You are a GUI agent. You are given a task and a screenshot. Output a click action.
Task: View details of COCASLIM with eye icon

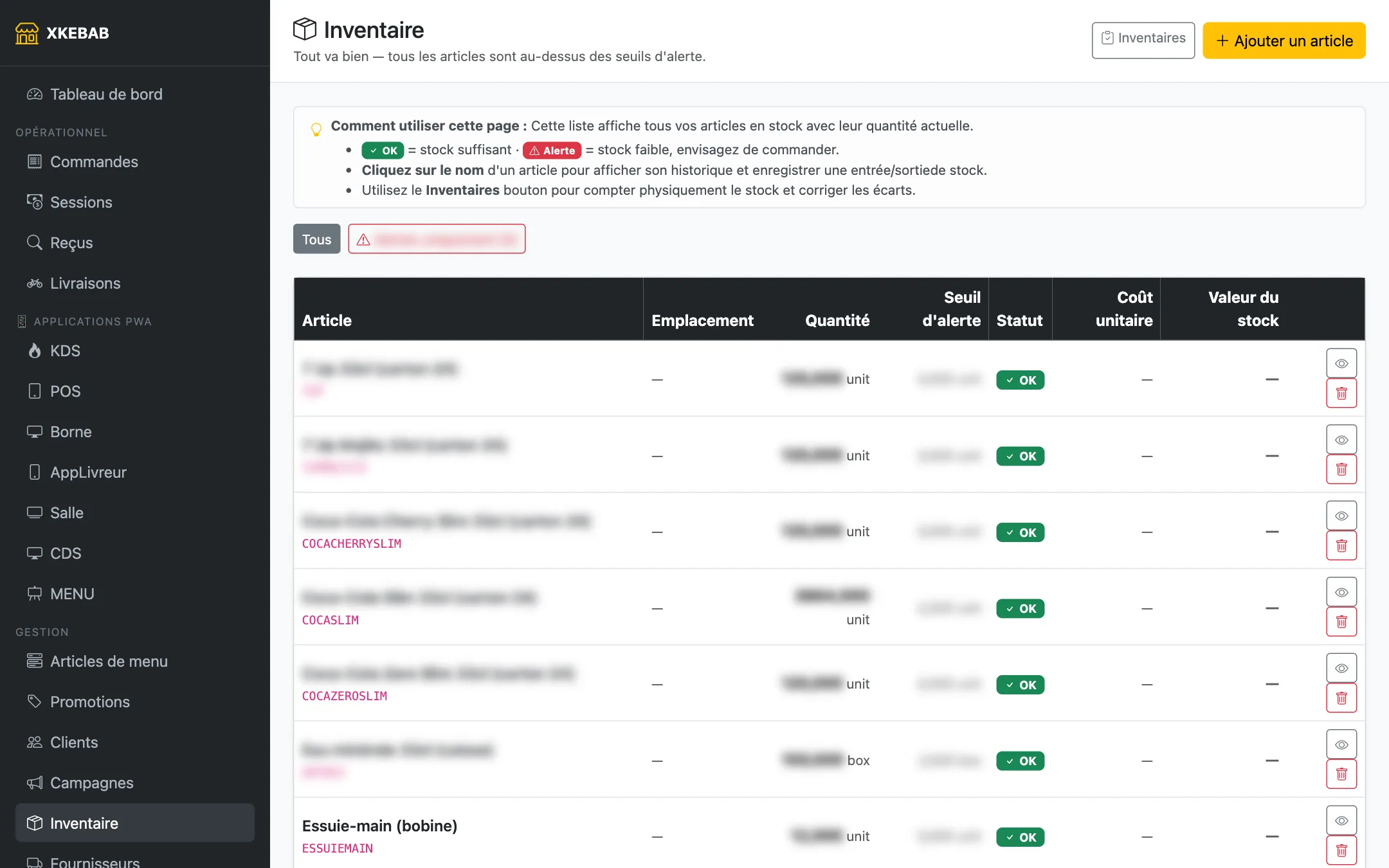pos(1341,592)
